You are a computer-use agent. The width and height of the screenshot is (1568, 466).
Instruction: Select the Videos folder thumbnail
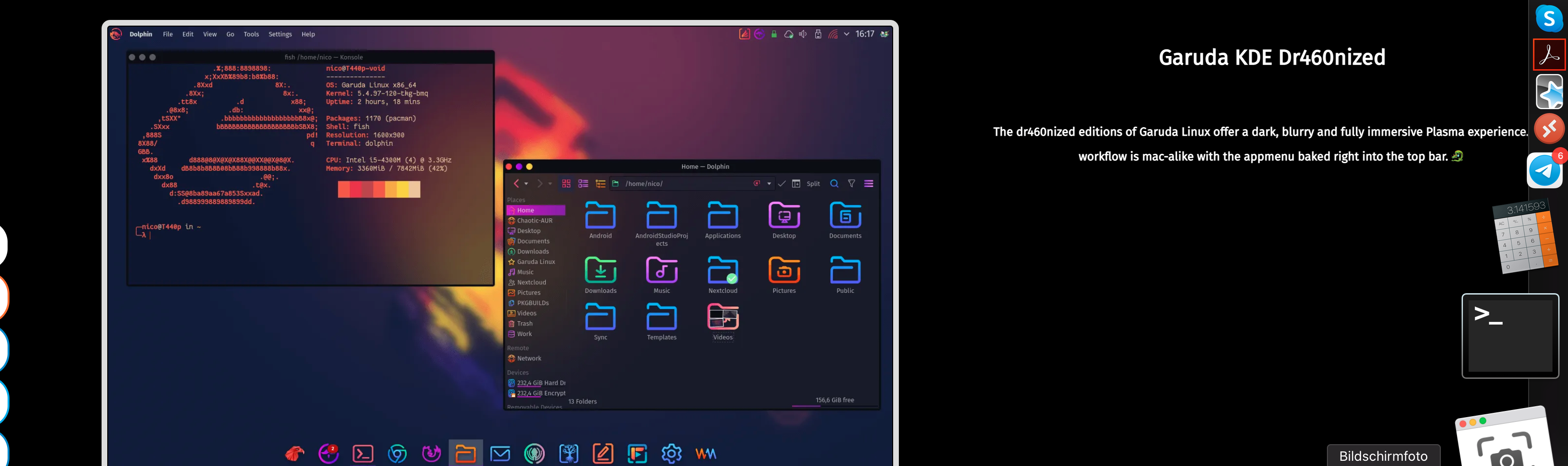click(x=722, y=317)
